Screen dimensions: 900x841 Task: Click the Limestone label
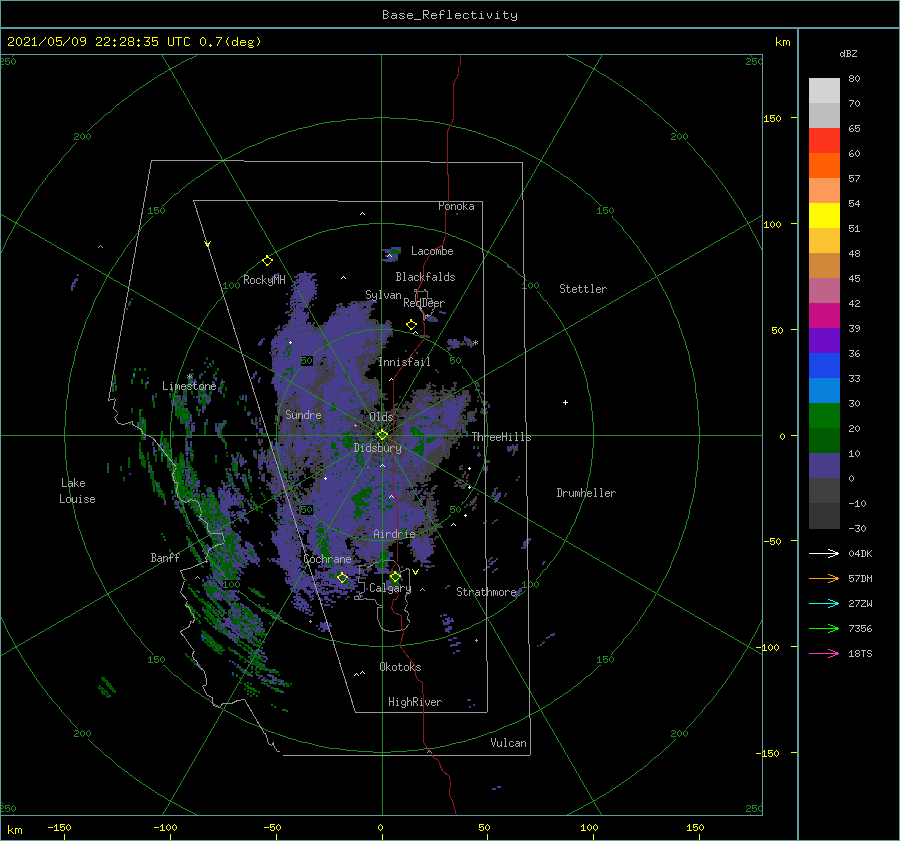tap(189, 386)
